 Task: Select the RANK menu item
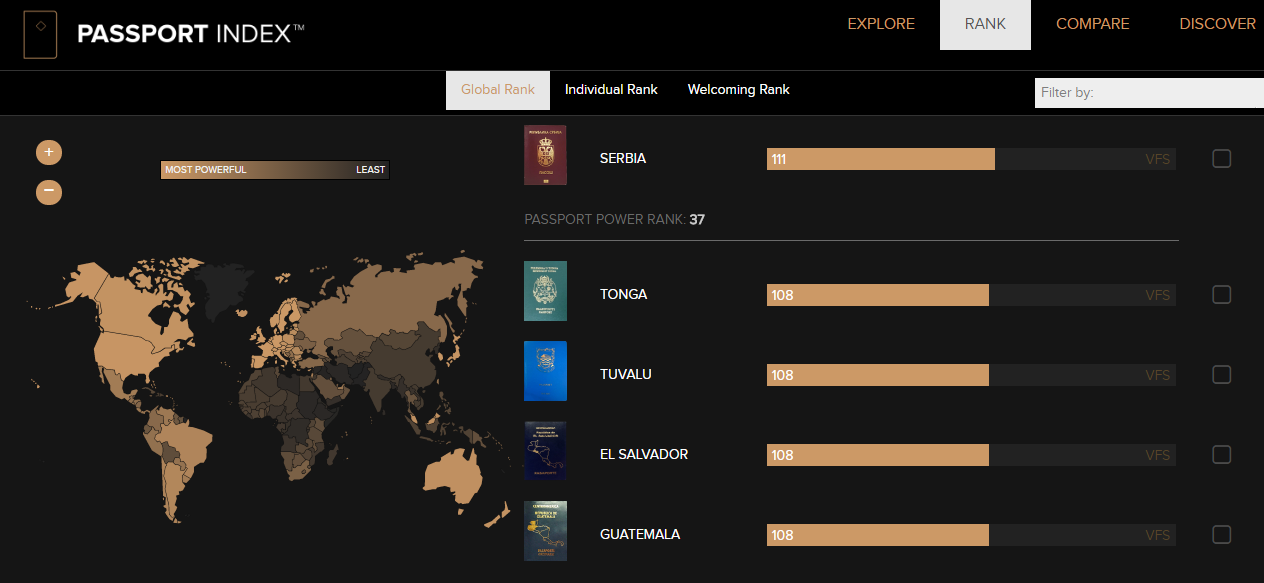point(985,25)
